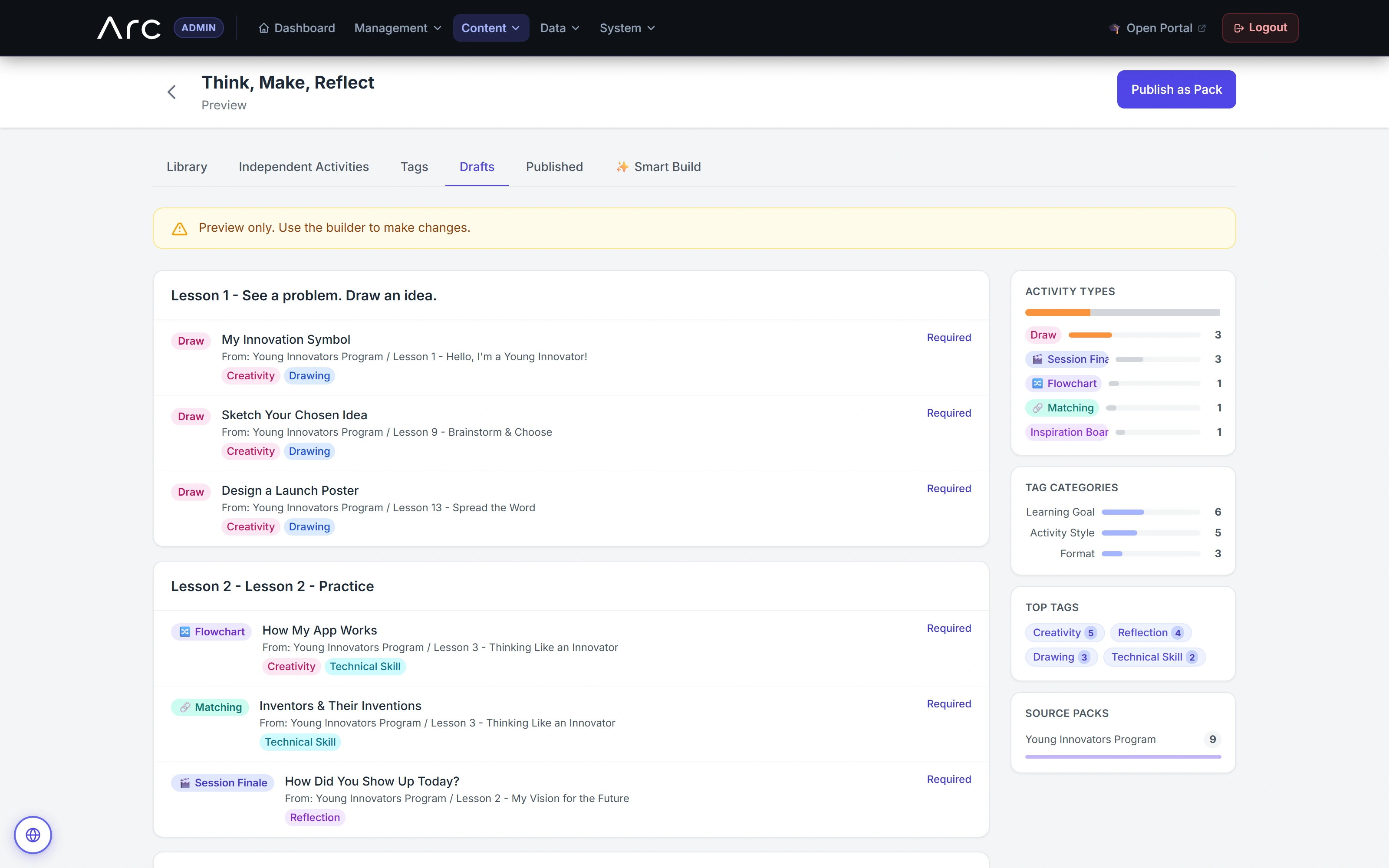This screenshot has width=1389, height=868.
Task: Click the external link icon next to Open Portal
Action: pyautogui.click(x=1202, y=28)
